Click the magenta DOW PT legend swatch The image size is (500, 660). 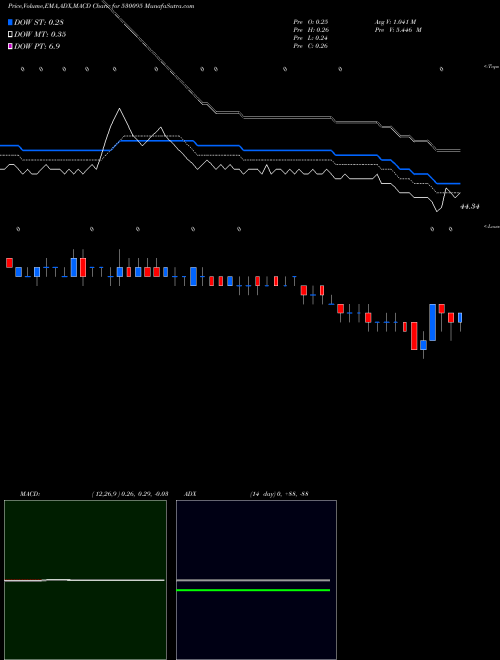coord(10,46)
